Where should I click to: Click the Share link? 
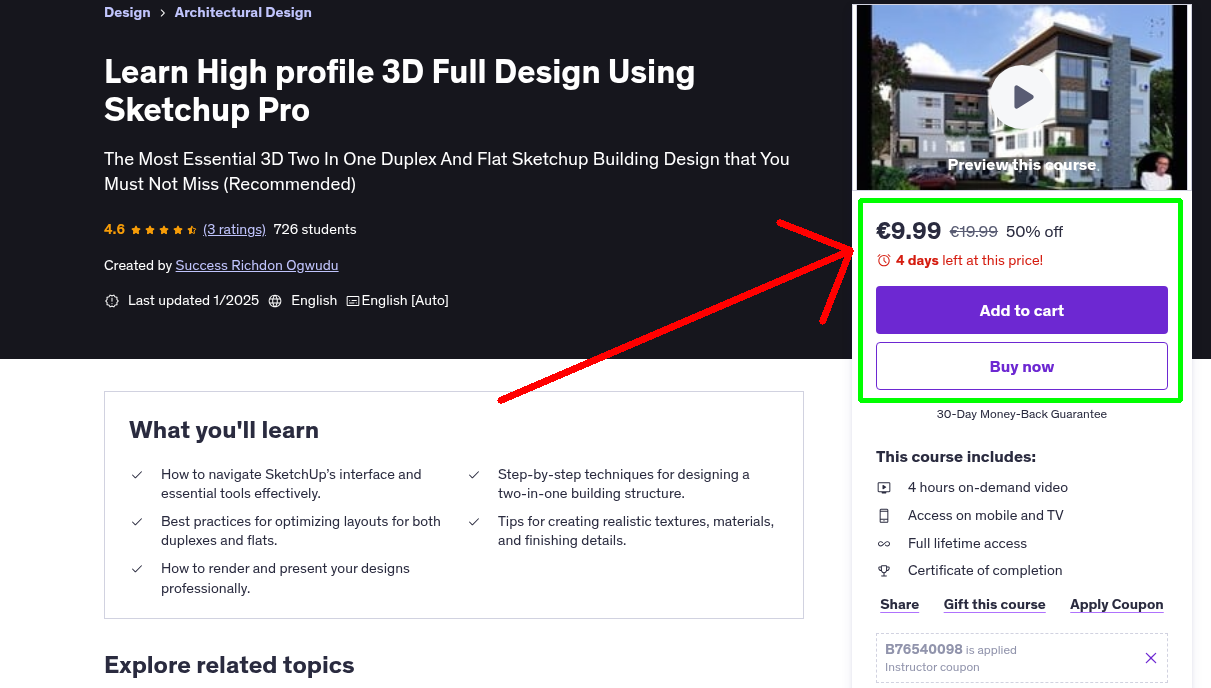(x=899, y=604)
